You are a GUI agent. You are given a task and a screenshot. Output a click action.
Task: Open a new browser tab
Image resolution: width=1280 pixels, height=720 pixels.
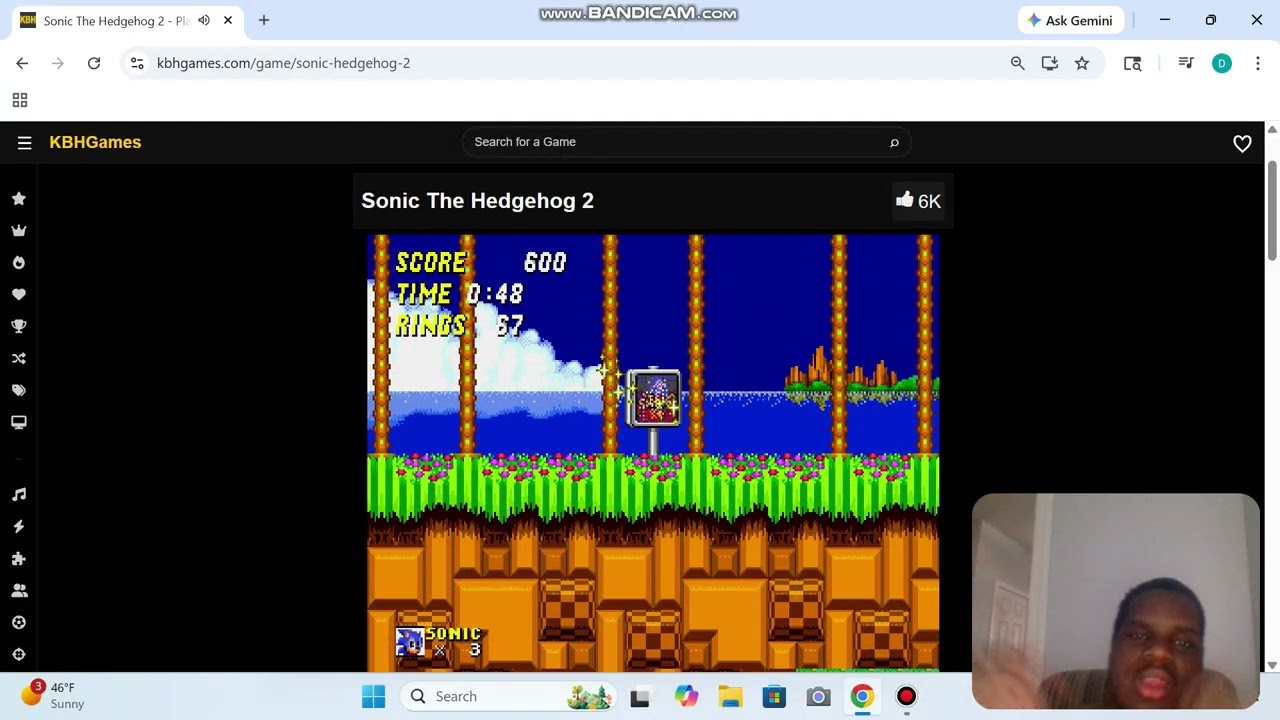pyautogui.click(x=264, y=20)
